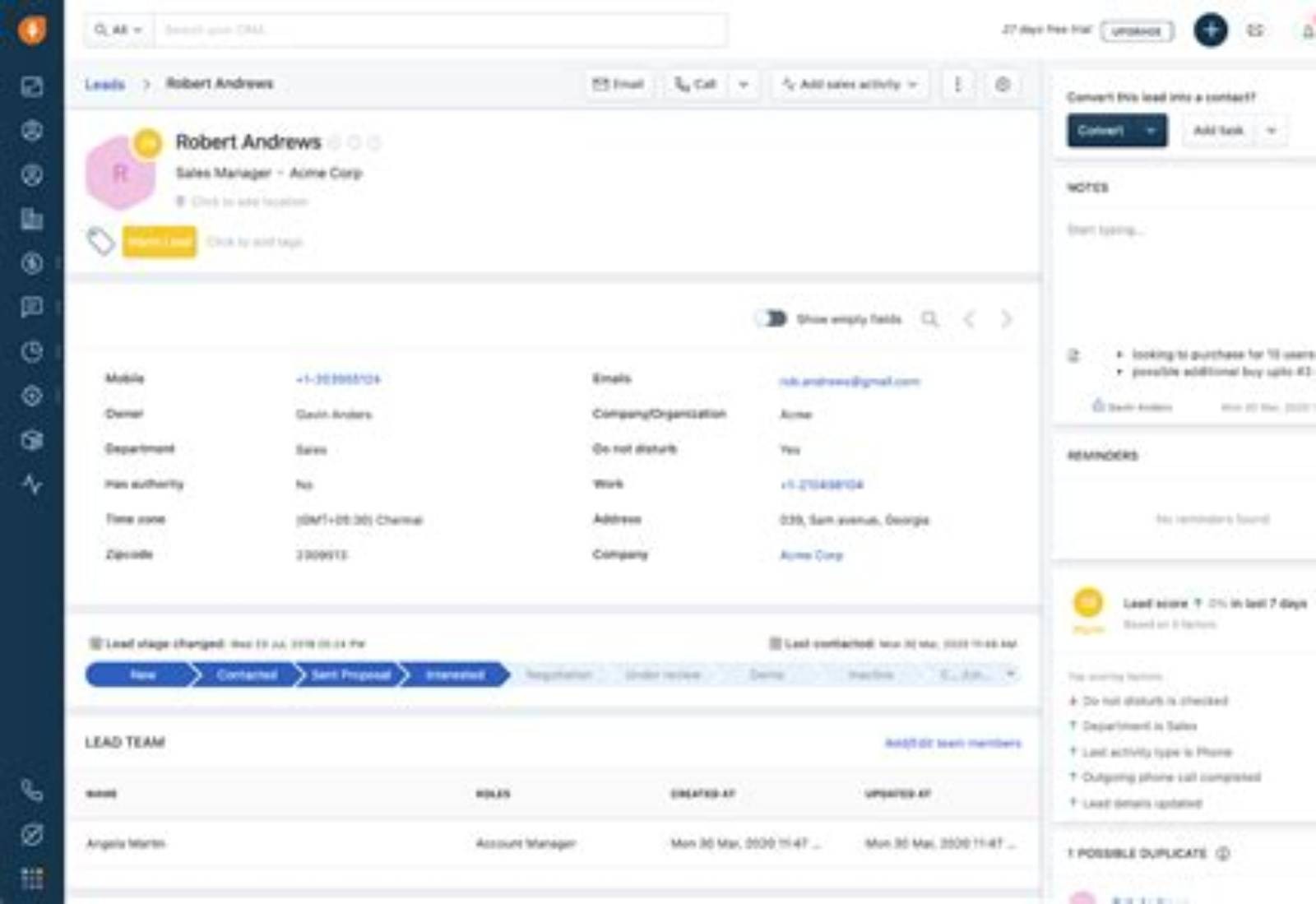The image size is (1316, 904).
Task: Click the yellow lead score circle
Action: point(1088,603)
